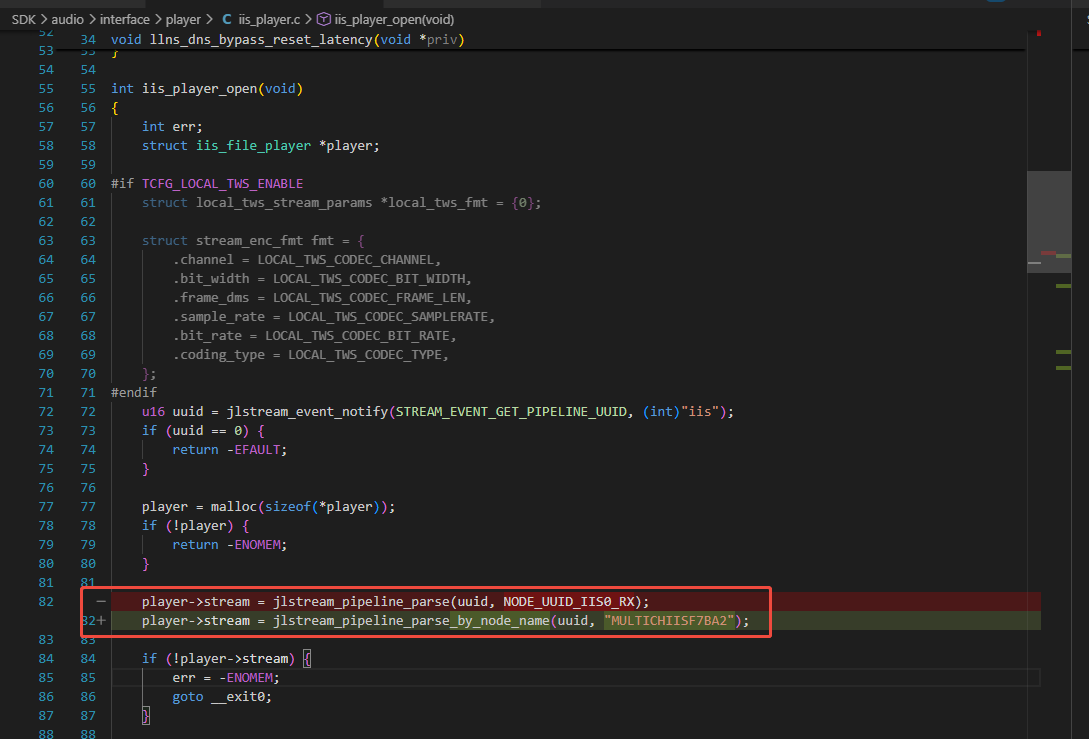
Task: Open the interface breadcrumb folder
Action: coord(124,19)
